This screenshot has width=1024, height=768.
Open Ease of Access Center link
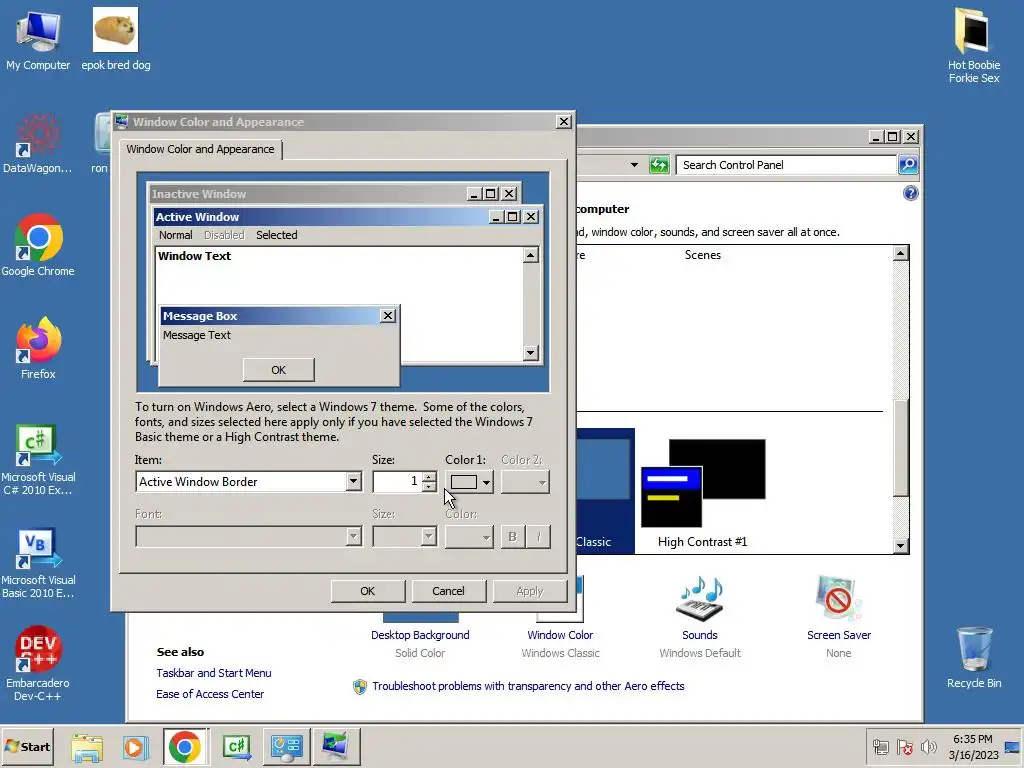[210, 694]
